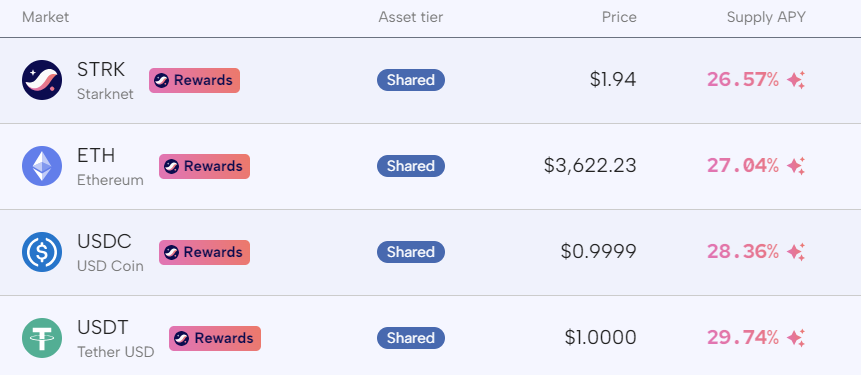Screen dimensions: 861x375
Task: Select the USDC Rewards badge
Action: pos(204,252)
